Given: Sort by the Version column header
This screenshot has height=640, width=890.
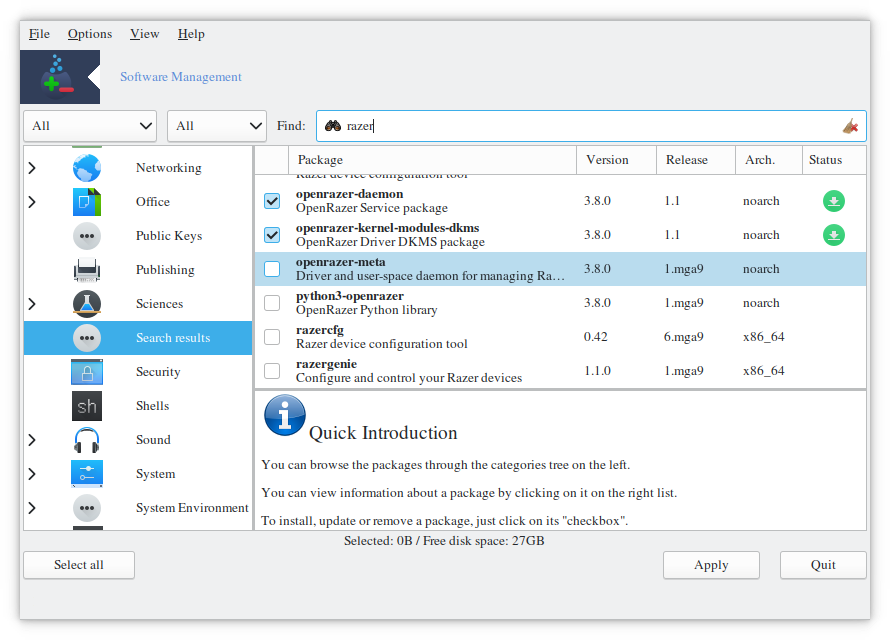Looking at the screenshot, I should 616,160.
